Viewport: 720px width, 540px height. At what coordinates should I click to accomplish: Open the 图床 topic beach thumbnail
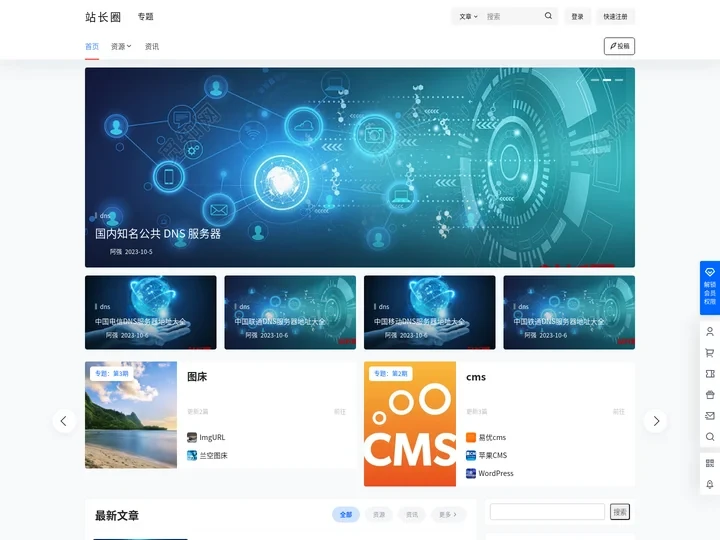[x=131, y=415]
